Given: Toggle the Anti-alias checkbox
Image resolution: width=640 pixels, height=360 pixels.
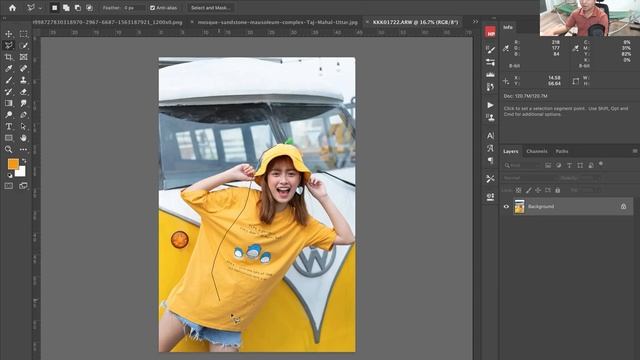Looking at the screenshot, I should 153,8.
